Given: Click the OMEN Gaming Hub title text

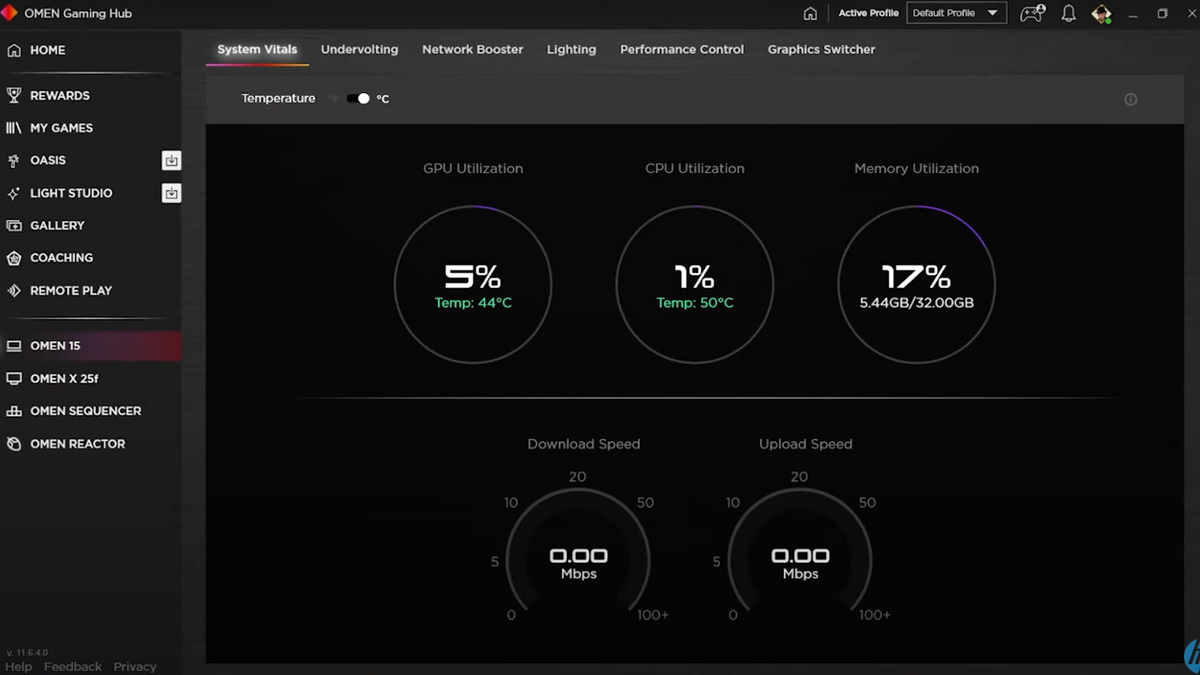Looking at the screenshot, I should (78, 14).
